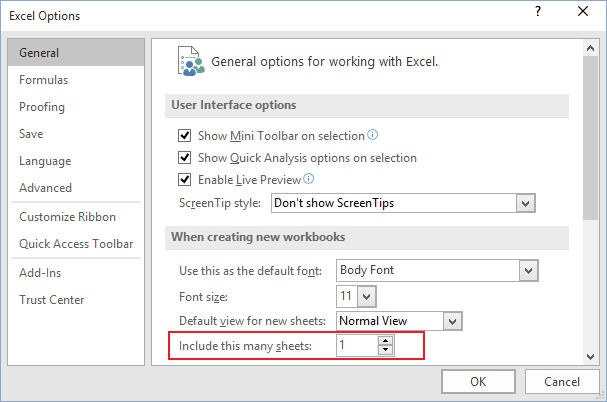
Task: Click the scrollbar down arrow
Action: [x=590, y=357]
